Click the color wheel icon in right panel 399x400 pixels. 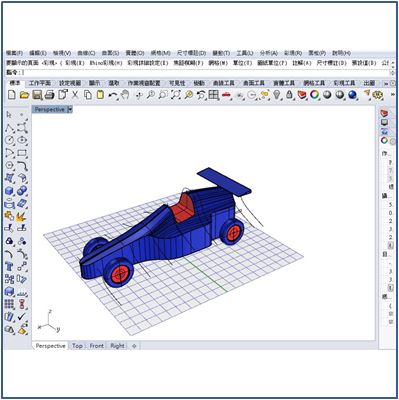(384, 141)
